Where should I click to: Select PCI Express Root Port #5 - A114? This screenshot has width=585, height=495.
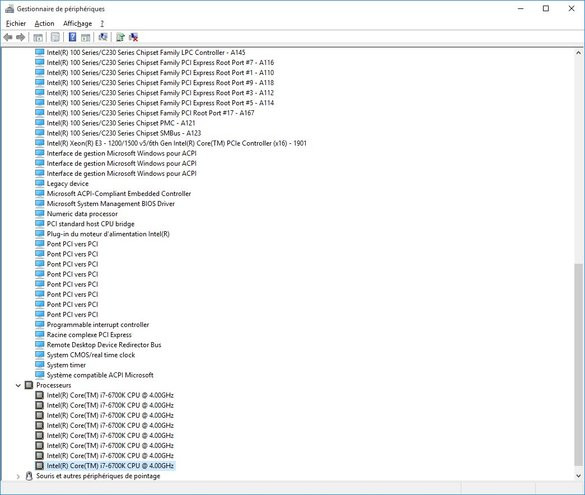coord(160,103)
